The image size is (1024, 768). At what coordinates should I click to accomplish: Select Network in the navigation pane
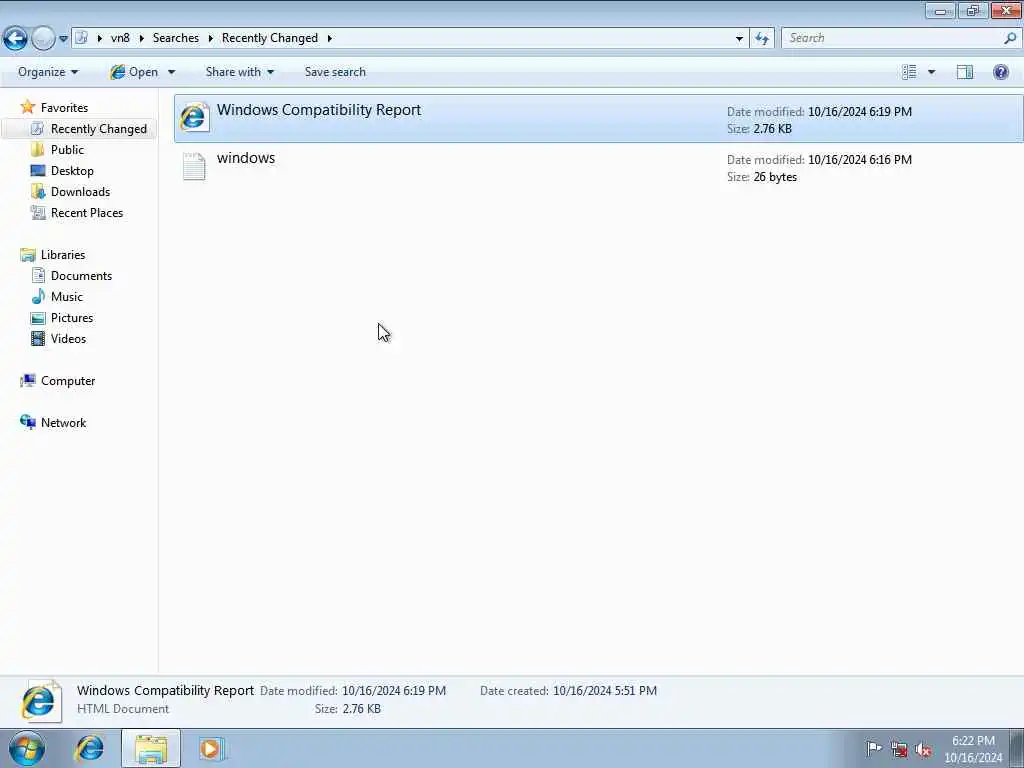coord(63,423)
